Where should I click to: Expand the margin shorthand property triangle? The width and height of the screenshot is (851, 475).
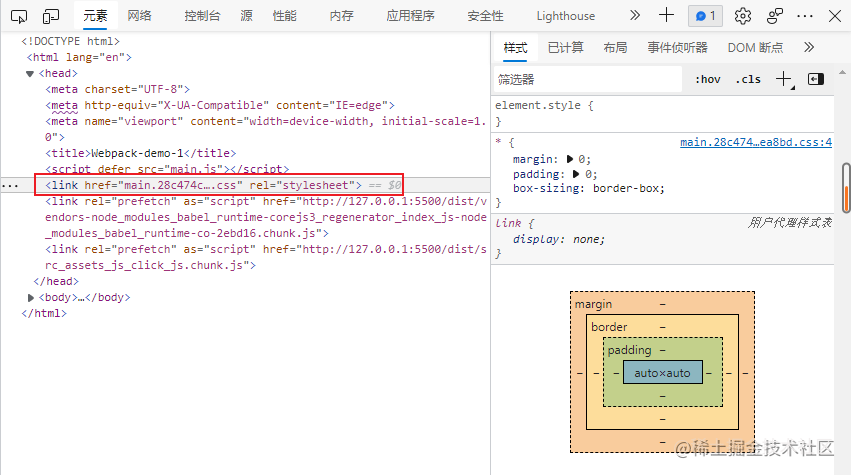click(x=569, y=159)
